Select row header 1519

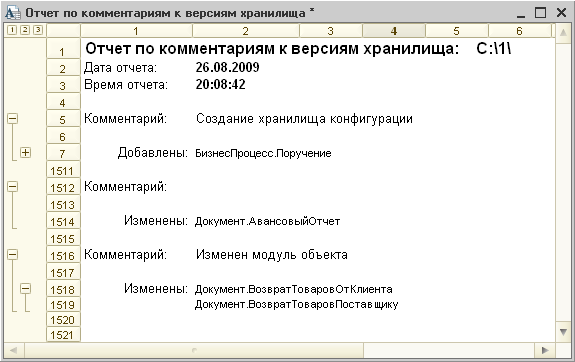pyautogui.click(x=63, y=304)
